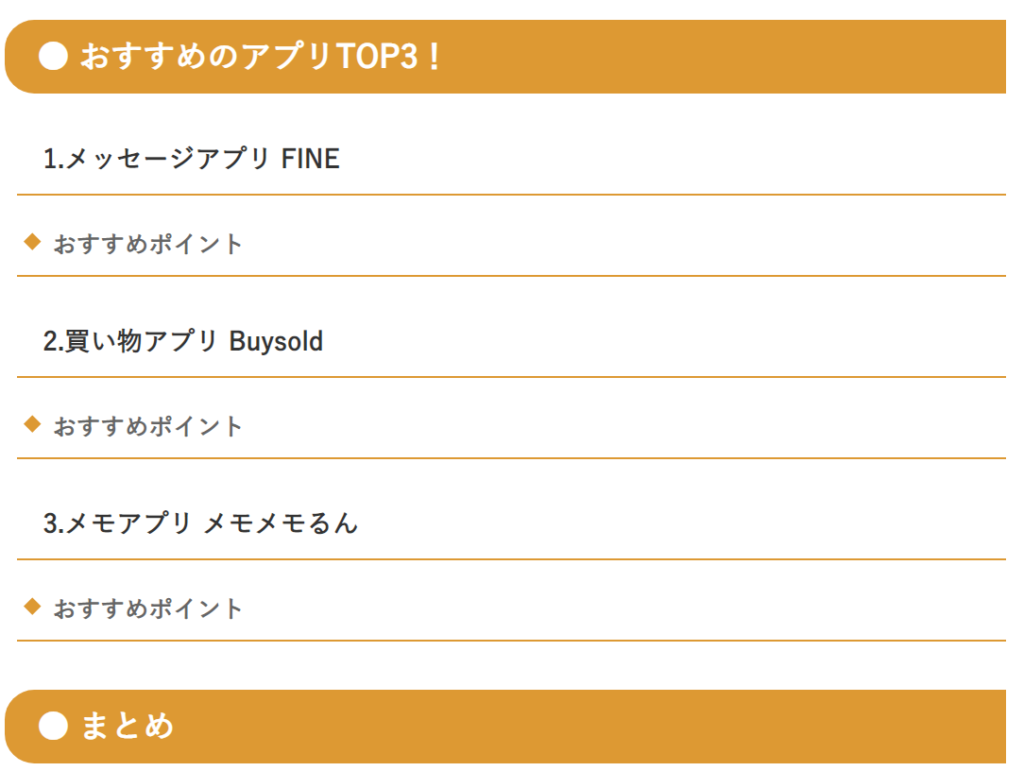Click the empty orange area of the まとめ banner
Viewport: 1024px width, 771px height.
pyautogui.click(x=600, y=726)
